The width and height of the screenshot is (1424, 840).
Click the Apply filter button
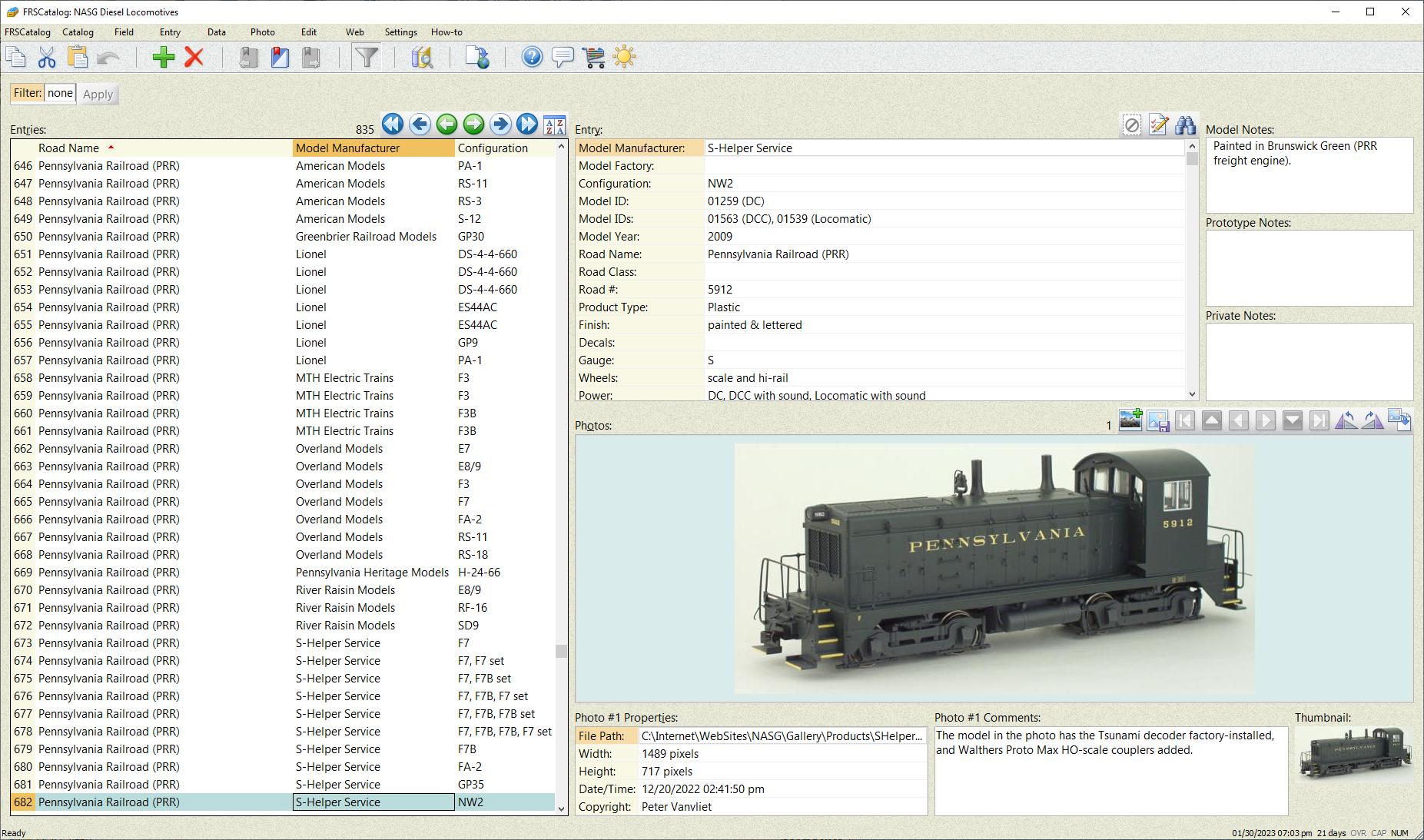coord(98,94)
